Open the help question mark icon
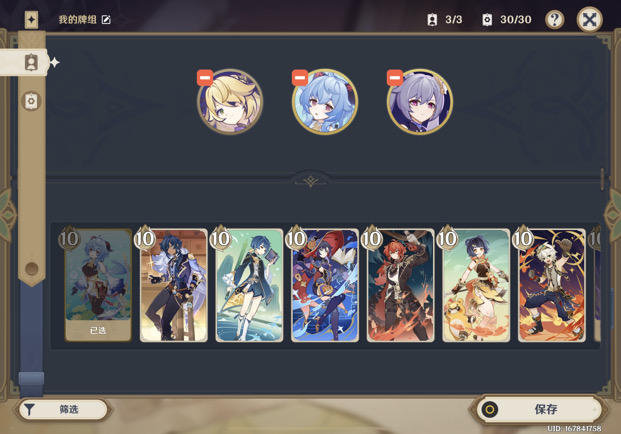The image size is (621, 434). pyautogui.click(x=554, y=19)
